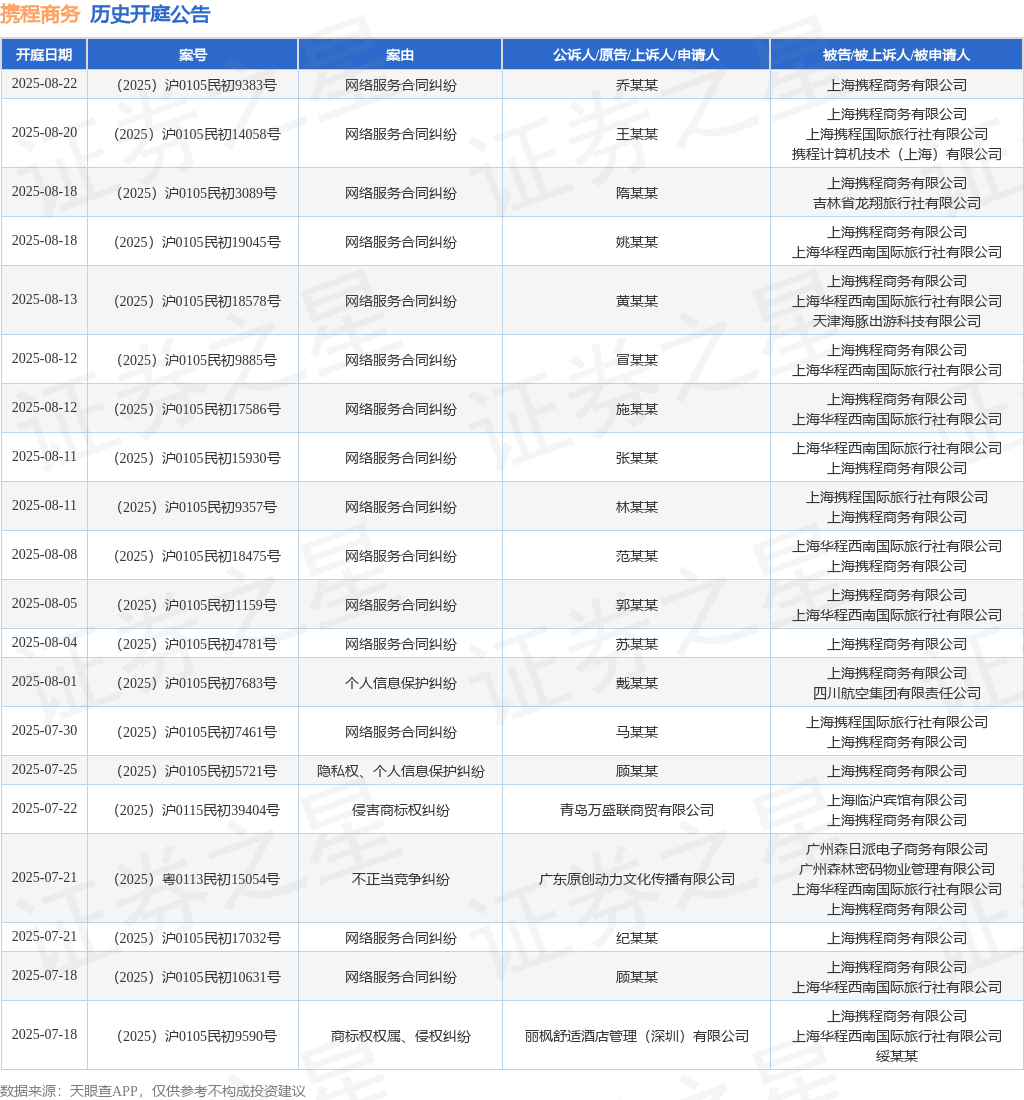Image resolution: width=1024 pixels, height=1100 pixels.
Task: Click defendant 天津海豚出游科技有限公司
Action: tap(896, 321)
